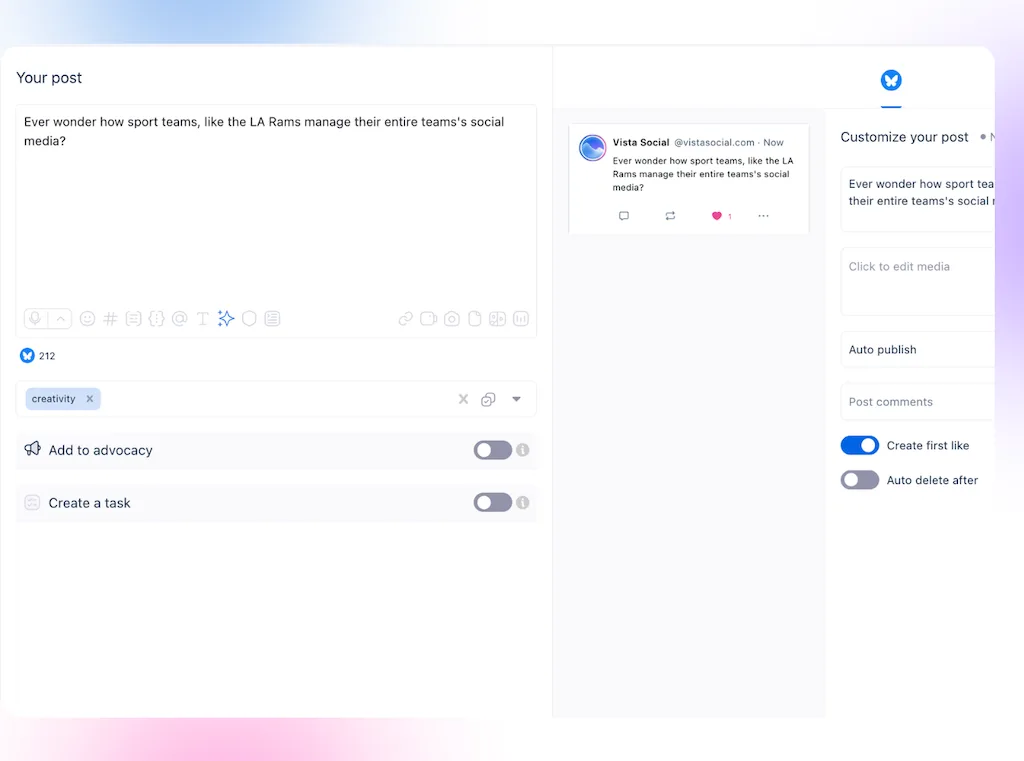Click the repost icon in post preview
The width and height of the screenshot is (1024, 761).
click(670, 216)
